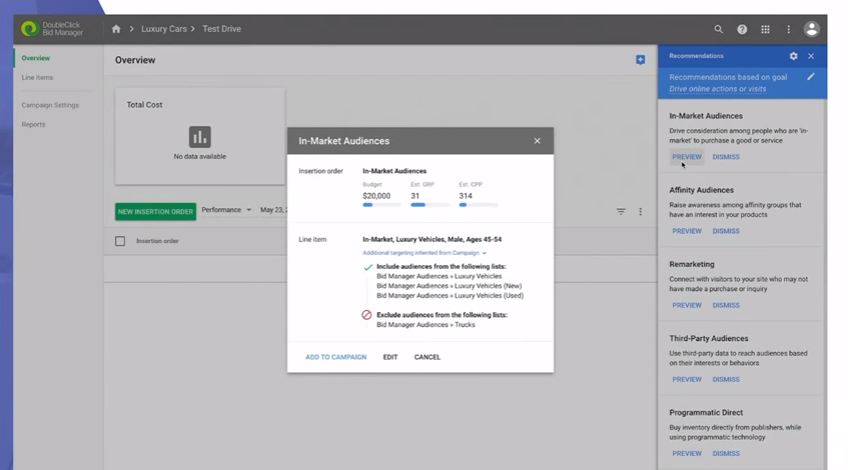Click the Budget $20,000 progress bar
This screenshot has width=848, height=470.
tap(382, 205)
